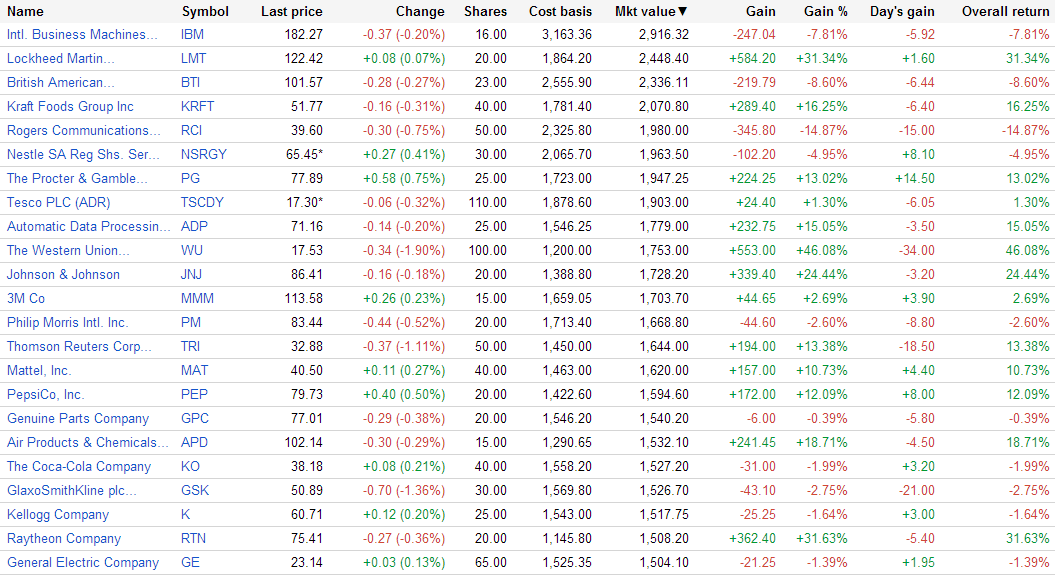The image size is (1057, 576).
Task: Sort table by Name column header
Action: click(25, 11)
